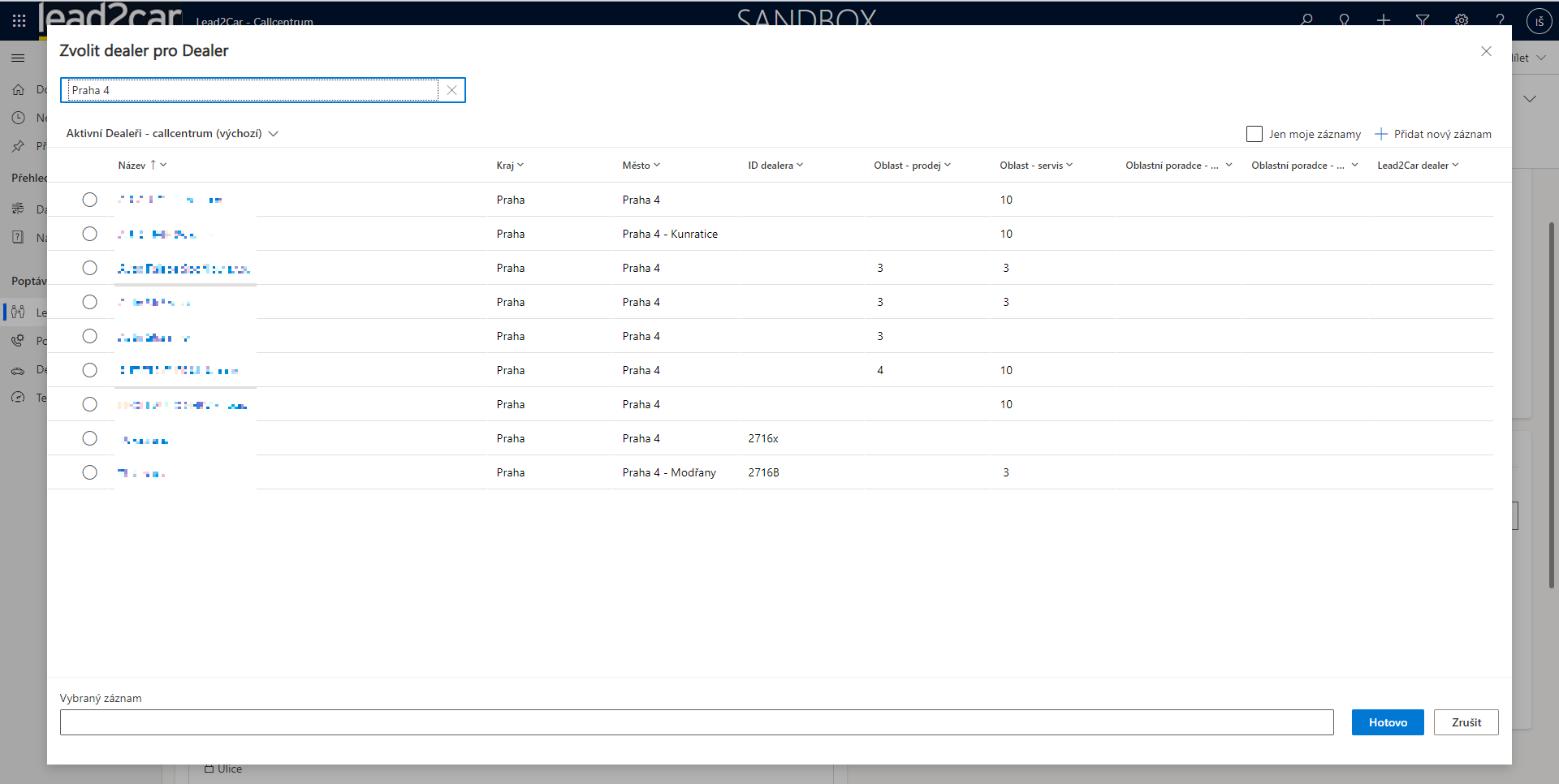Open the 'Oblast - prodej' column menu
Screen dimensions: 1559x784
pos(912,166)
